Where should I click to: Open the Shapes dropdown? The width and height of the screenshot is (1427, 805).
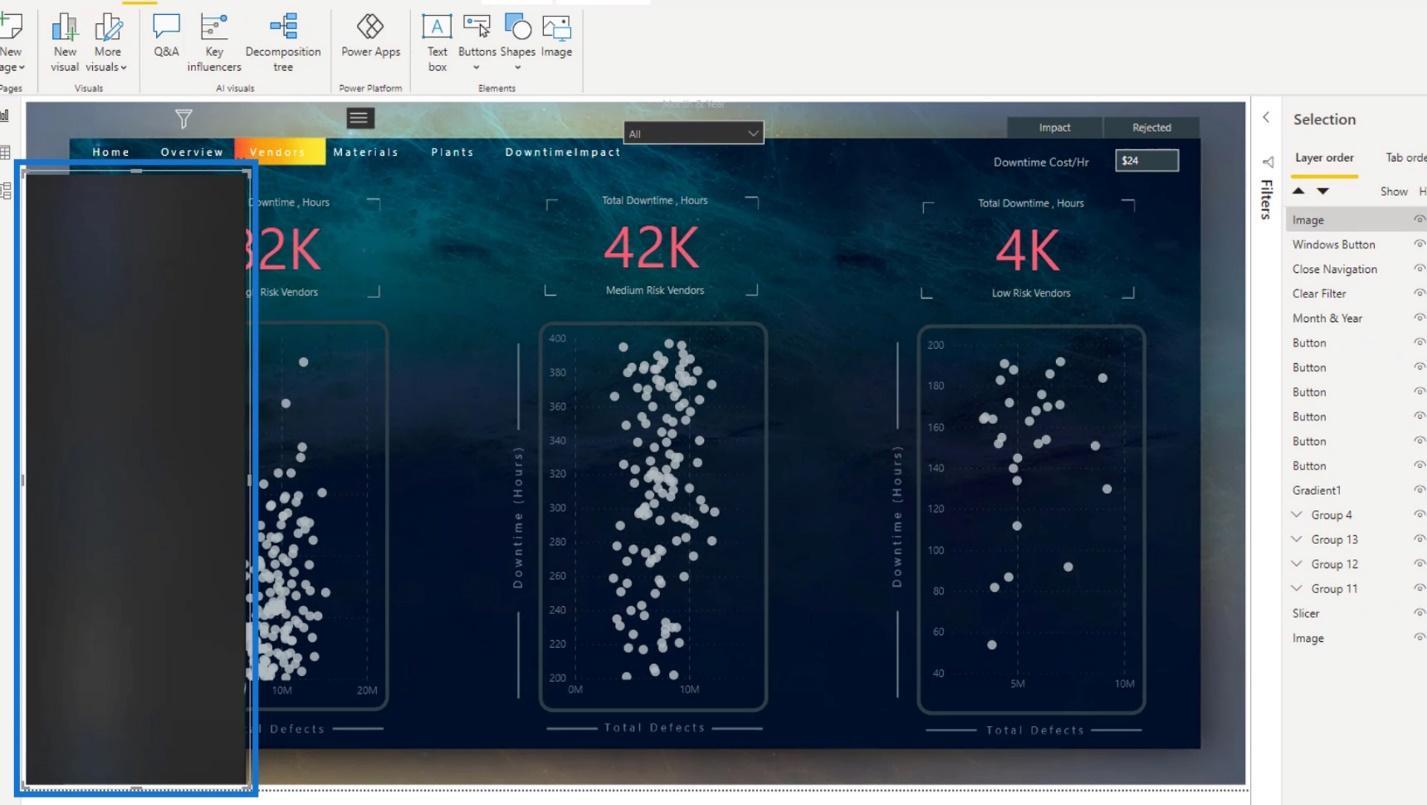518,43
